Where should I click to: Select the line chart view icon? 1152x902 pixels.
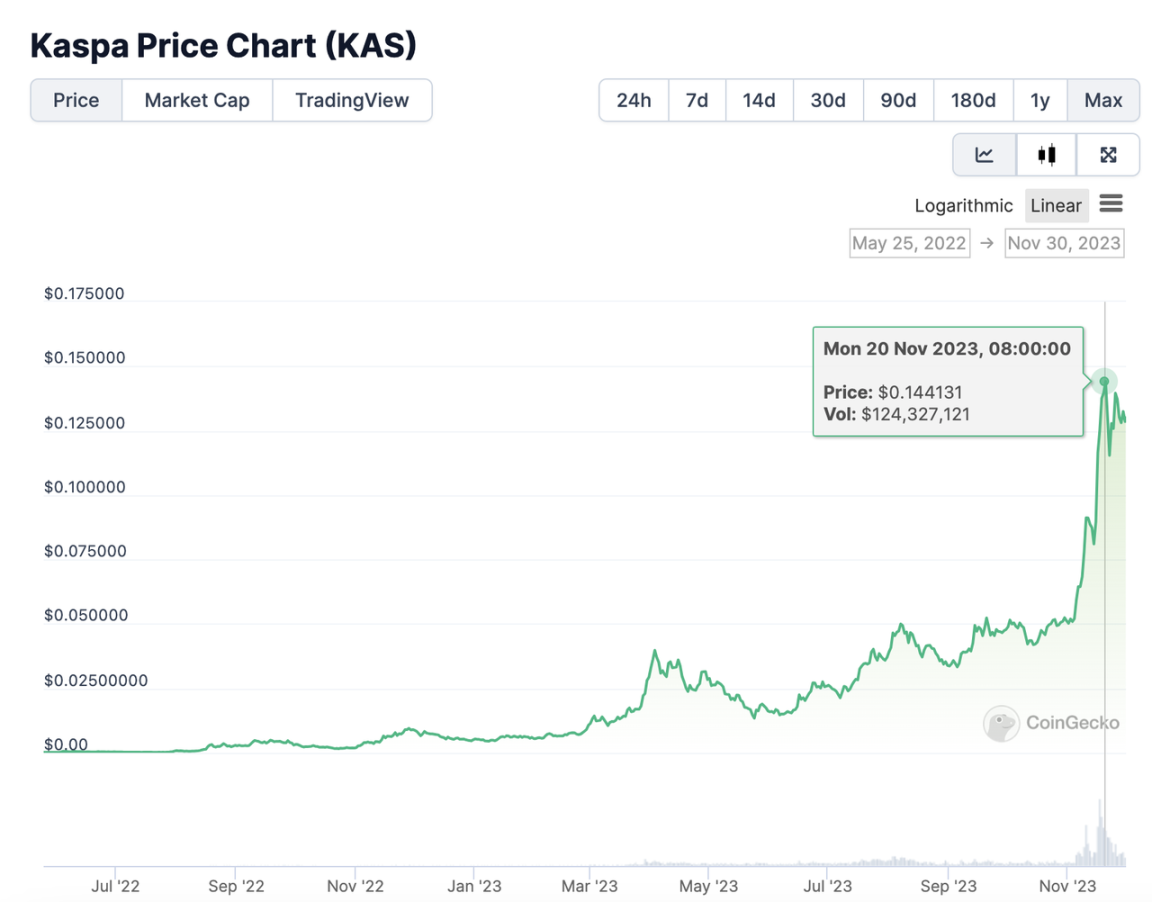pyautogui.click(x=984, y=155)
